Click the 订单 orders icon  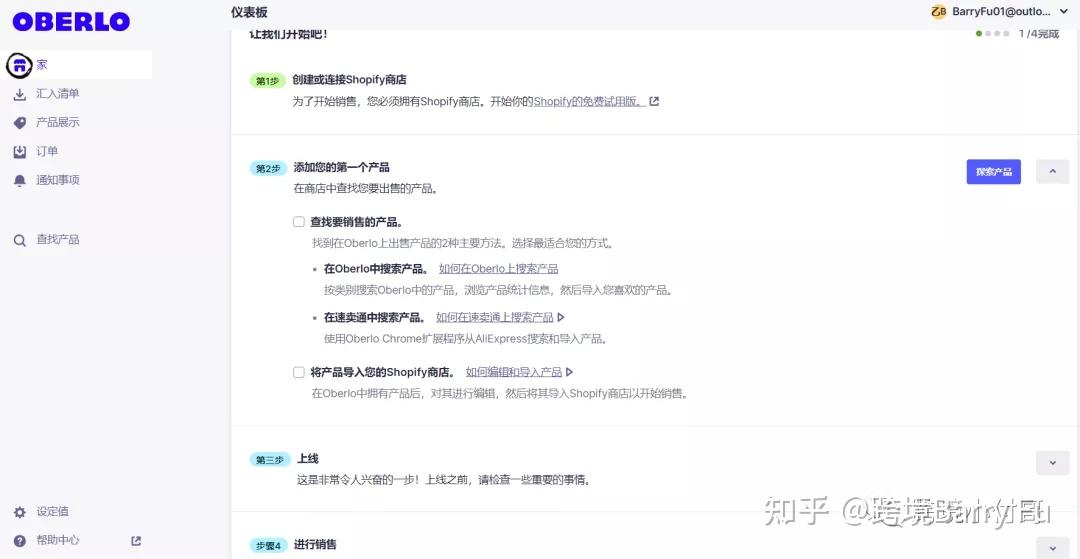pos(20,151)
